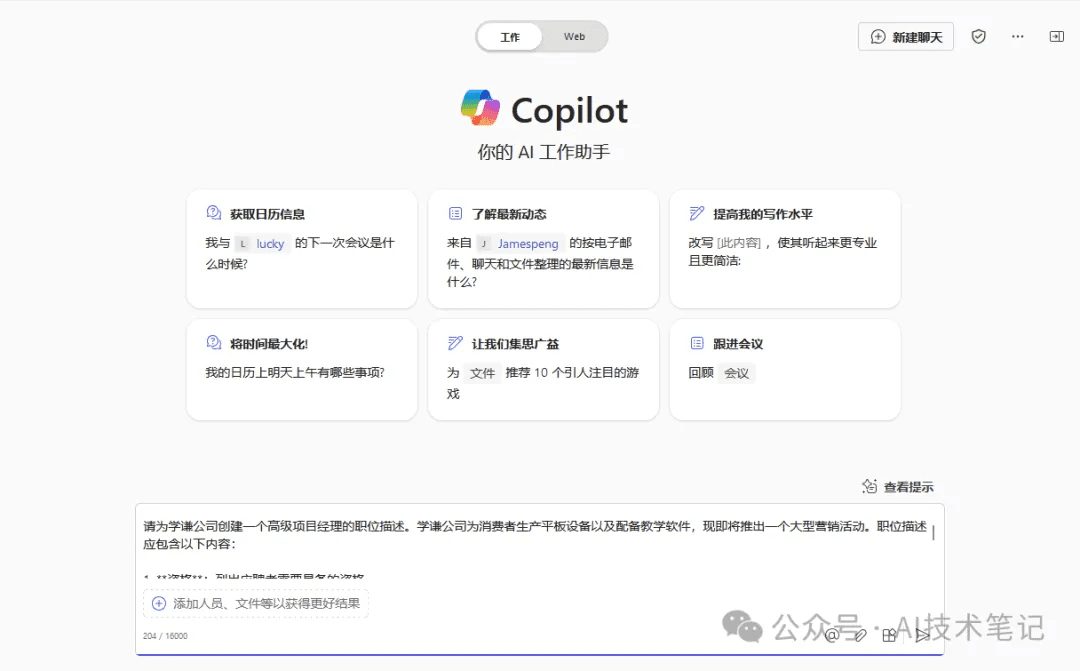Click the @ mention icon in input
Screen dimensions: 1080x671
coord(832,635)
